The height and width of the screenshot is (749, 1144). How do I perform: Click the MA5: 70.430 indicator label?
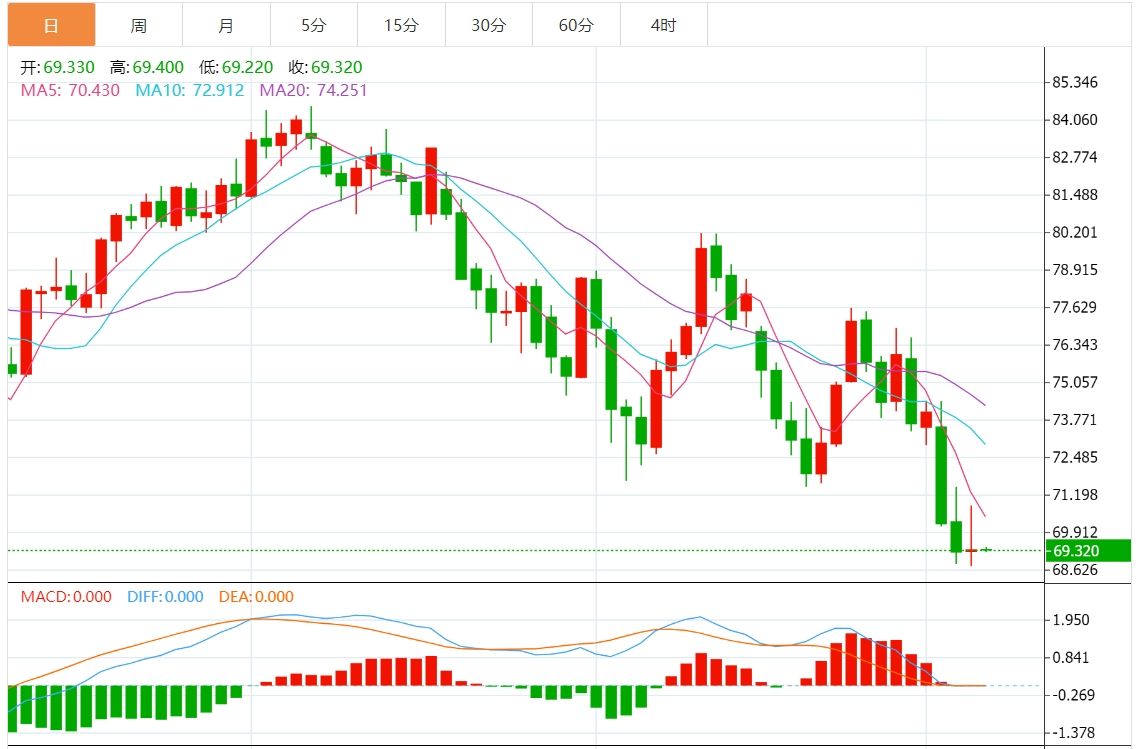point(70,90)
